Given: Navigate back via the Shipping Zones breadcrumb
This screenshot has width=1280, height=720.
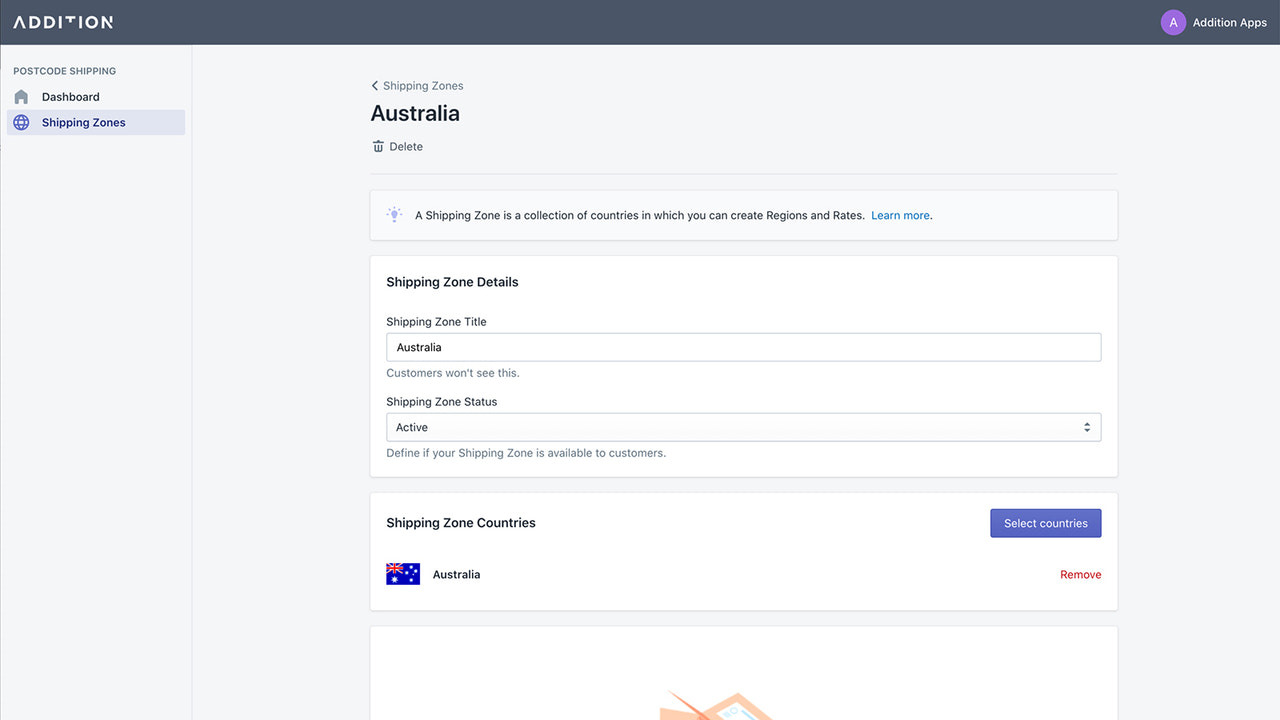Looking at the screenshot, I should (424, 85).
